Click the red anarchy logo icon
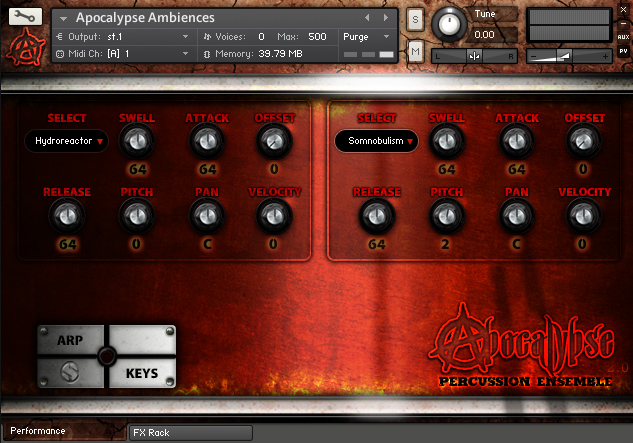633x443 pixels. [x=25, y=48]
